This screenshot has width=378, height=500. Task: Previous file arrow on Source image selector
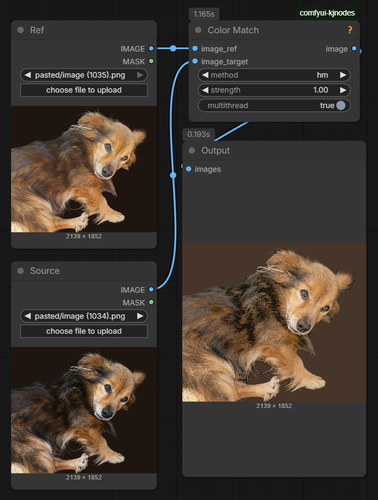28,316
